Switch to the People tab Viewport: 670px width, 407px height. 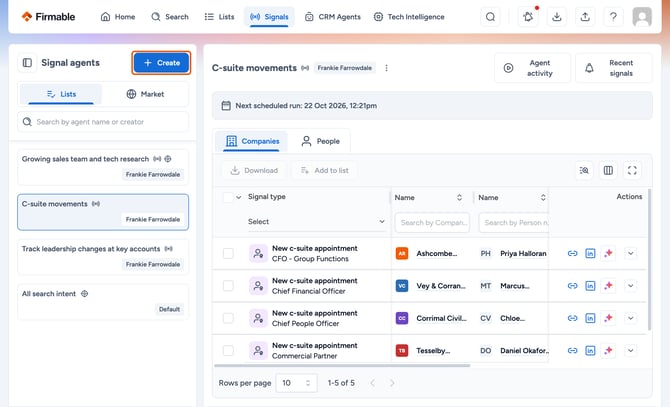coord(320,141)
